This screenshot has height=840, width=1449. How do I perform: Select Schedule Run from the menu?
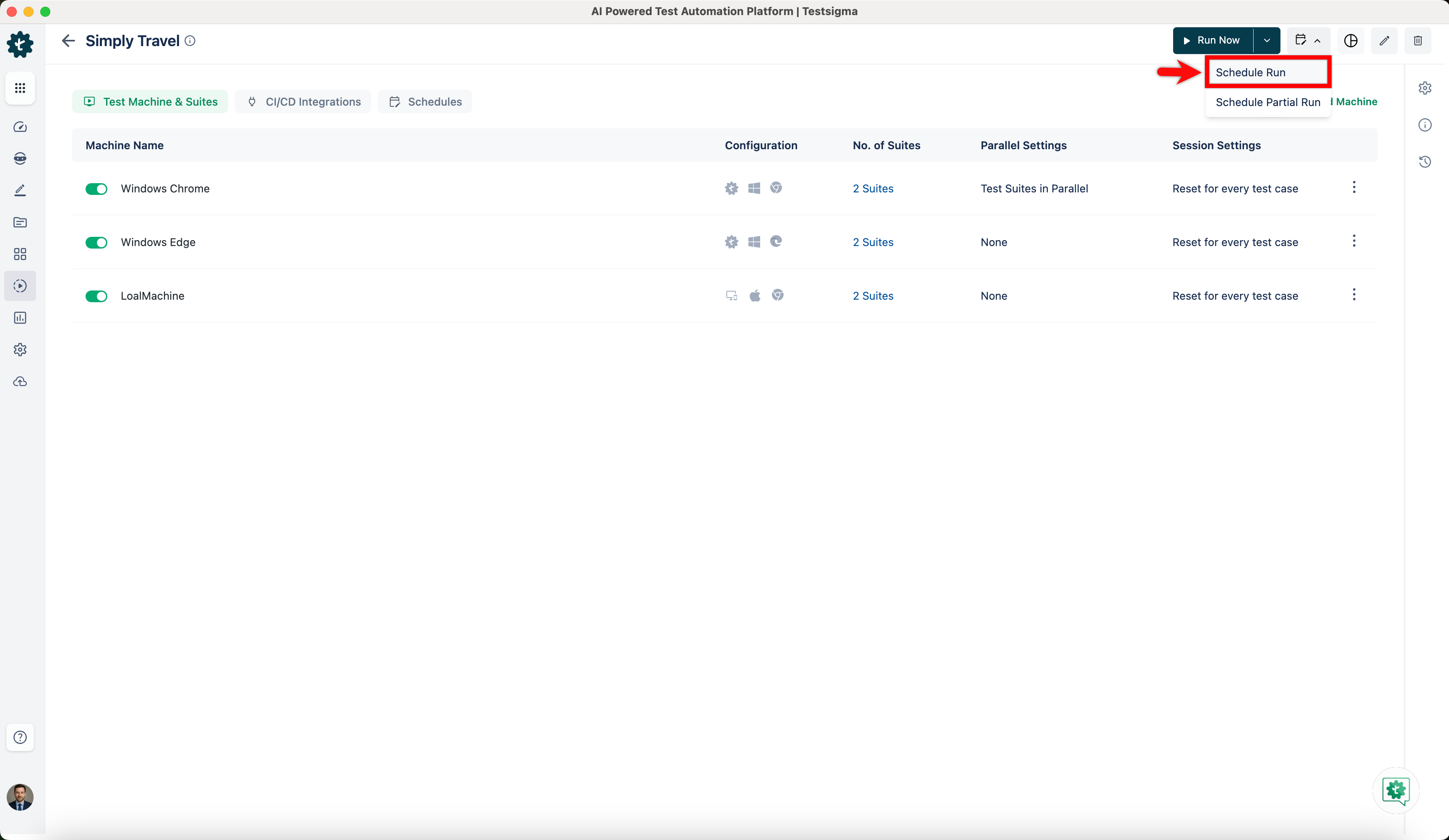point(1268,73)
